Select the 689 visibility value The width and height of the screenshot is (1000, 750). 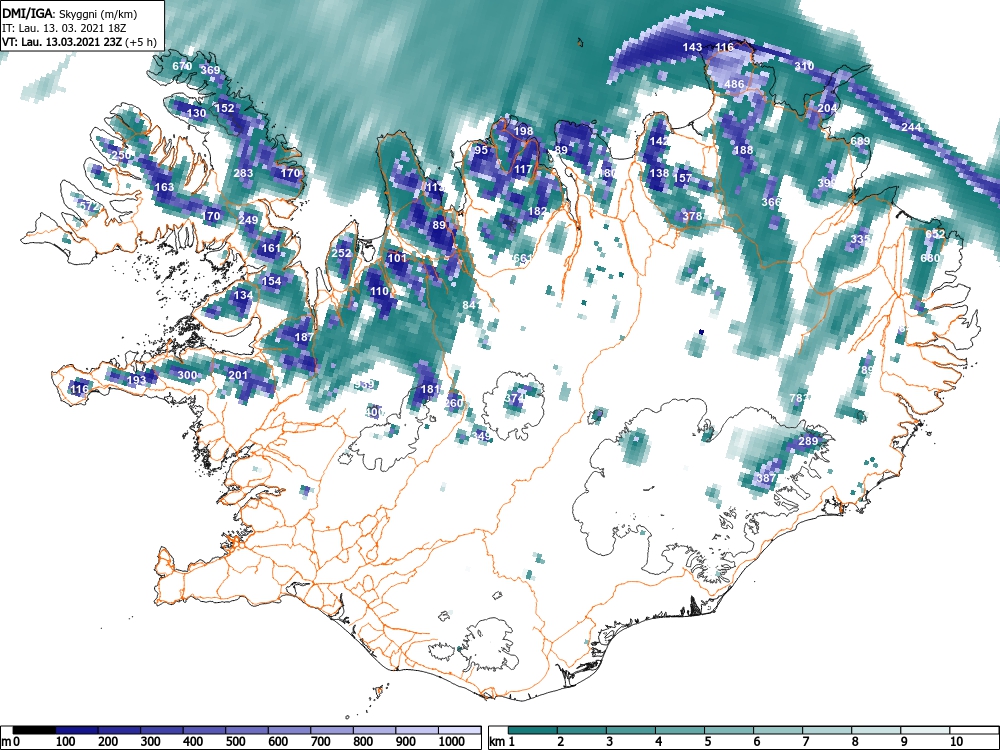coord(860,141)
